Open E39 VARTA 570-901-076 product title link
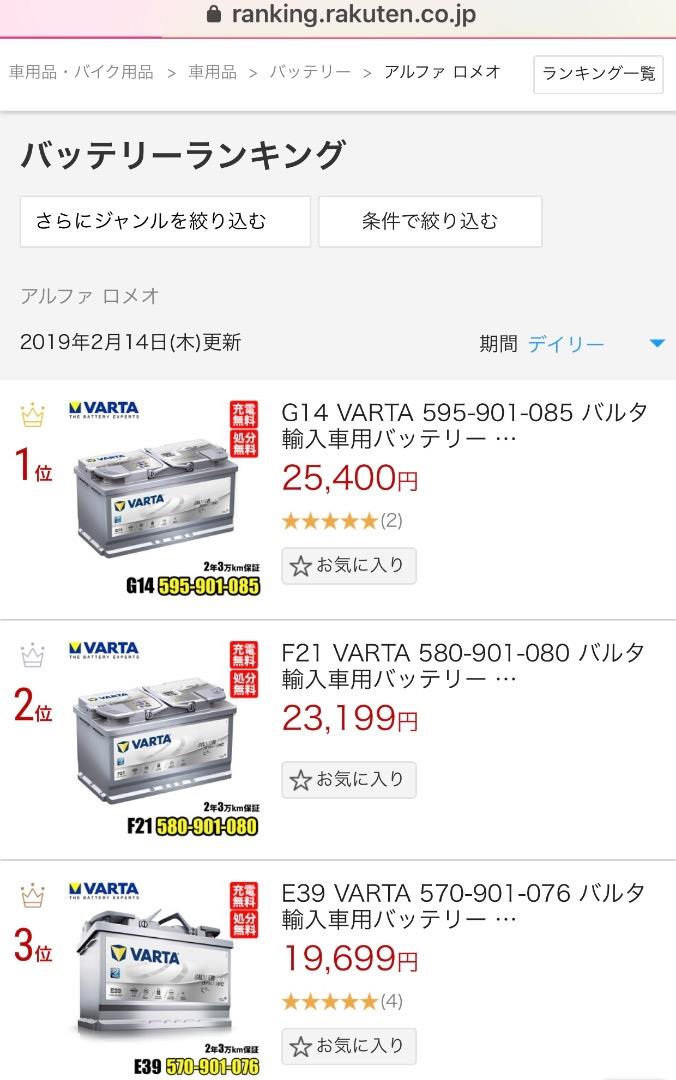Viewport: 676px width, 1080px height. [x=464, y=906]
